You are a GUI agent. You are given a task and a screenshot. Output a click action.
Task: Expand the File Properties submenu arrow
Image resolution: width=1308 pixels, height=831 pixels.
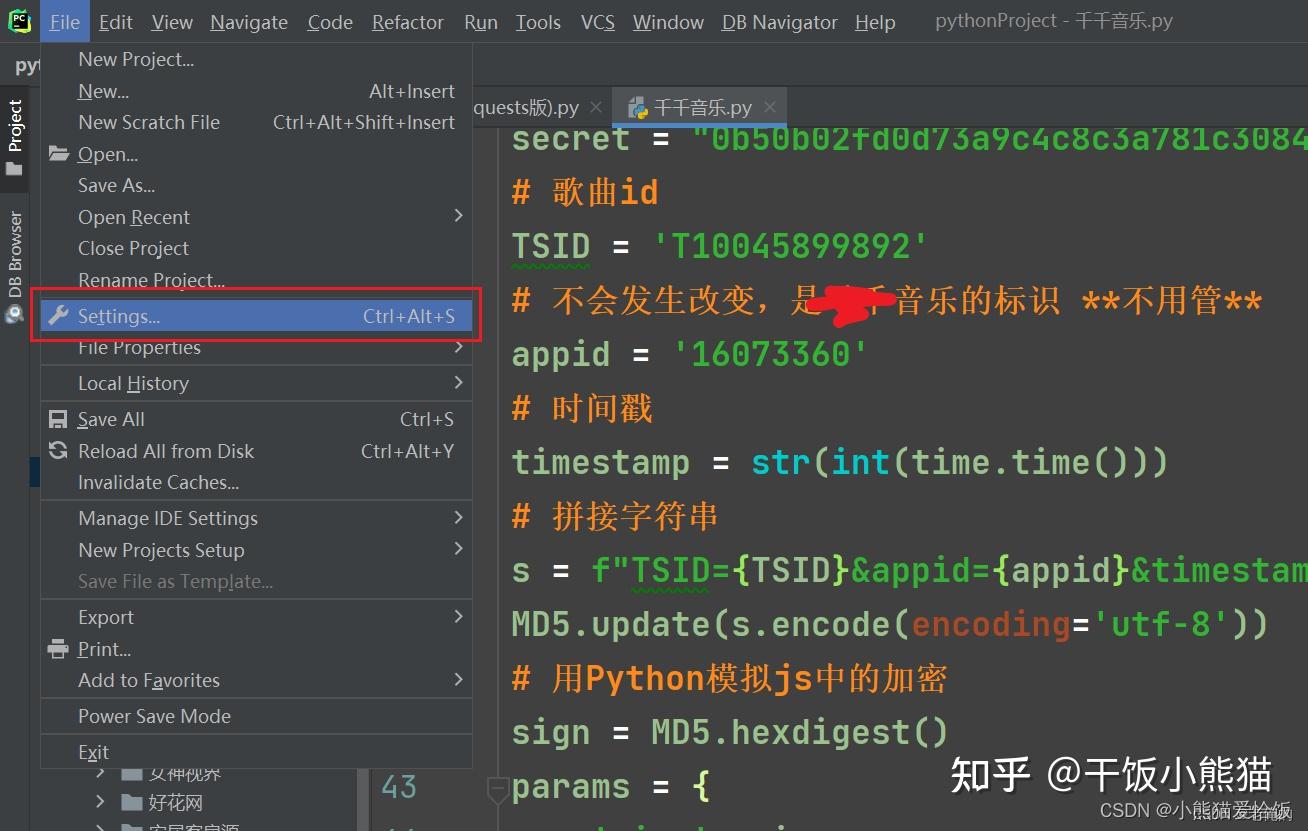458,347
